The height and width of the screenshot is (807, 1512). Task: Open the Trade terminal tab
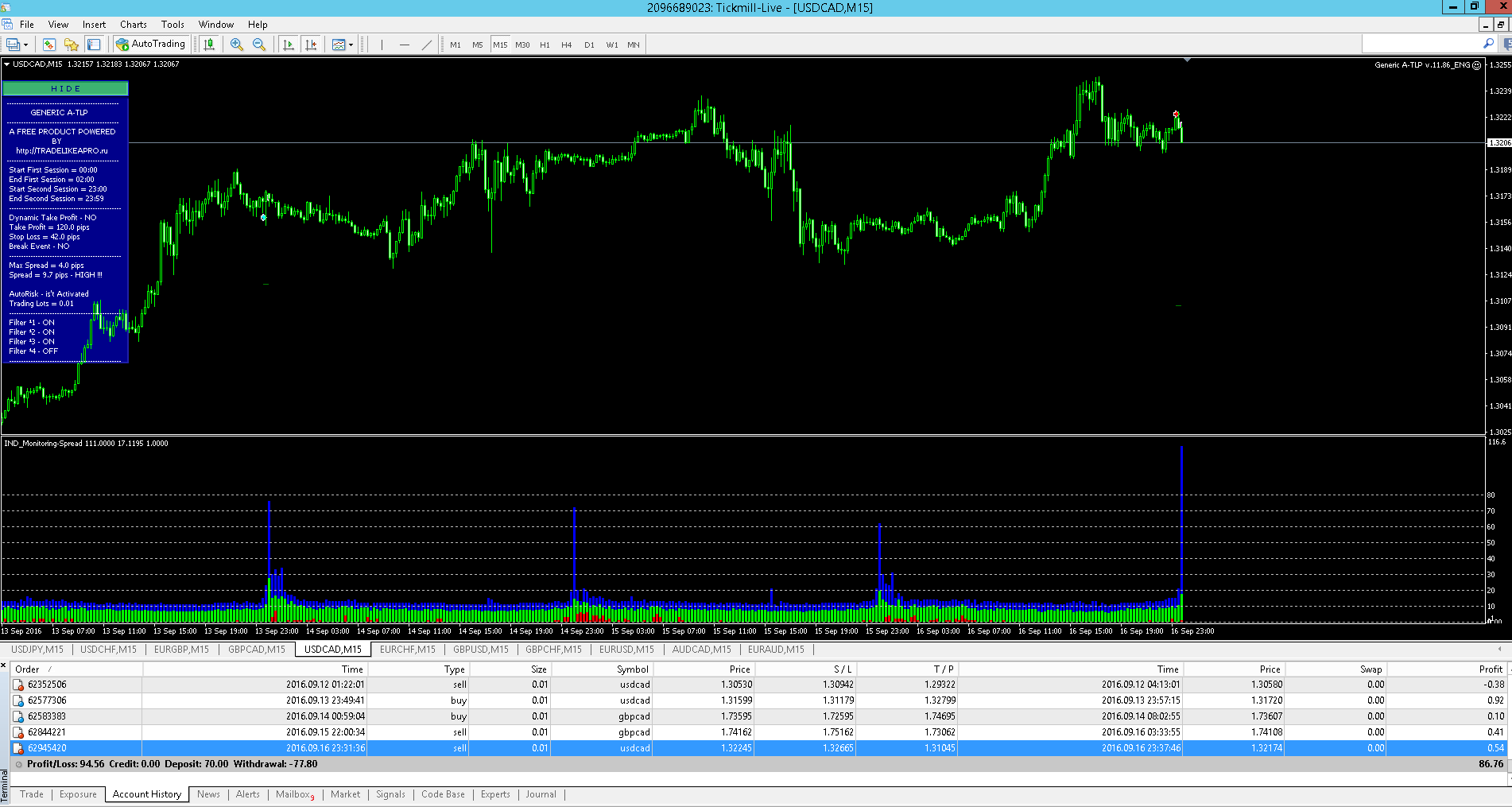32,794
